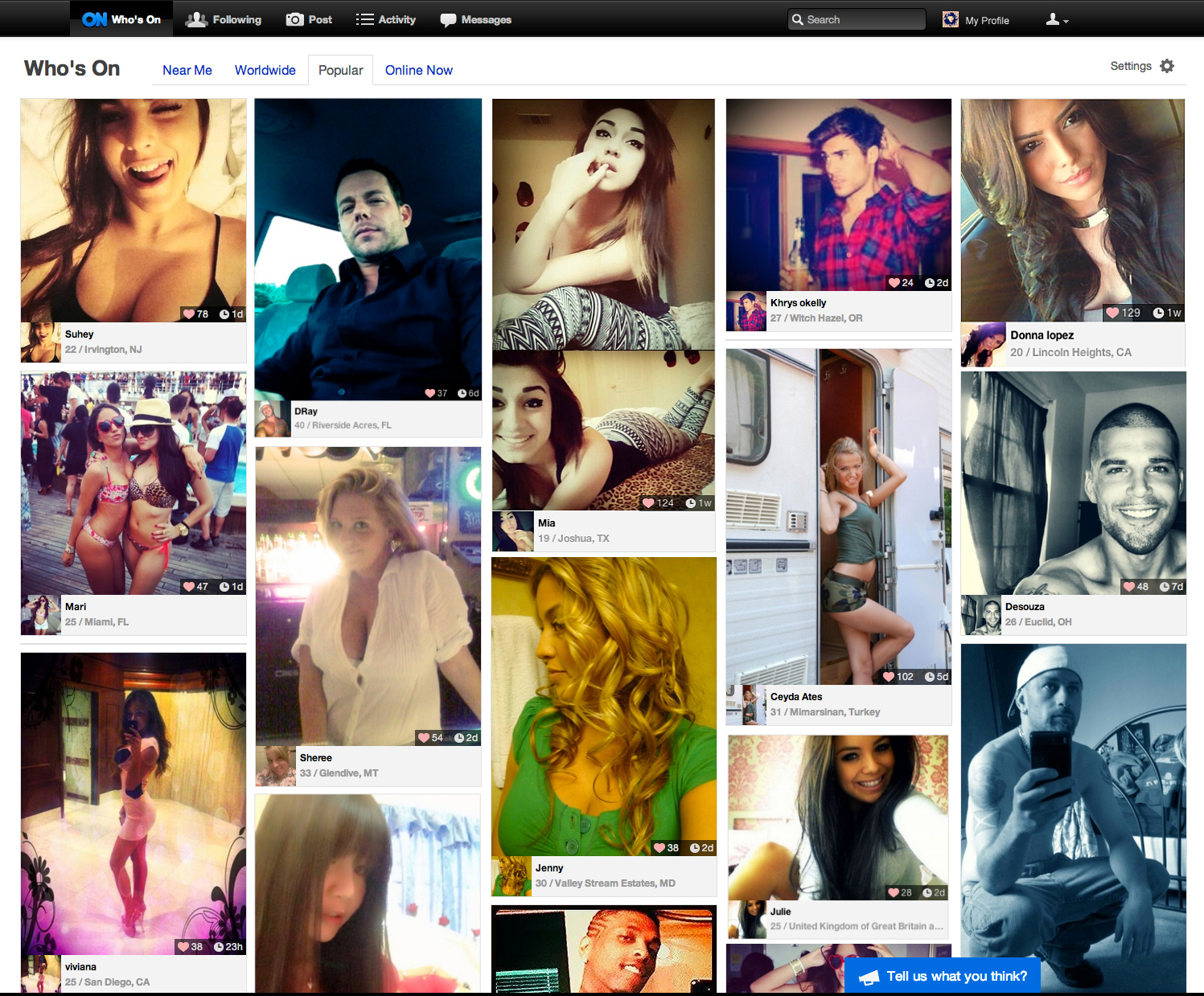Open Donna lopez's small profile avatar
This screenshot has height=996, width=1204.
984,345
